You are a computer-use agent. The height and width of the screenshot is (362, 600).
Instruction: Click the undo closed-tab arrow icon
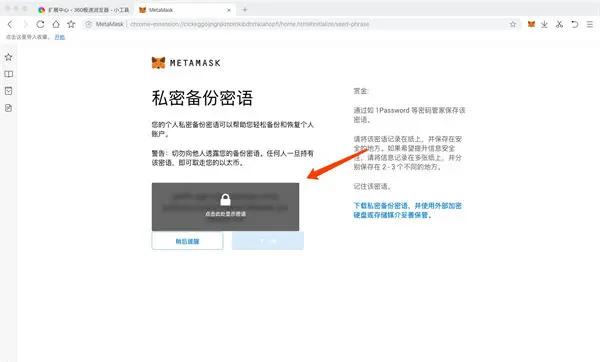pyautogui.click(x=574, y=24)
